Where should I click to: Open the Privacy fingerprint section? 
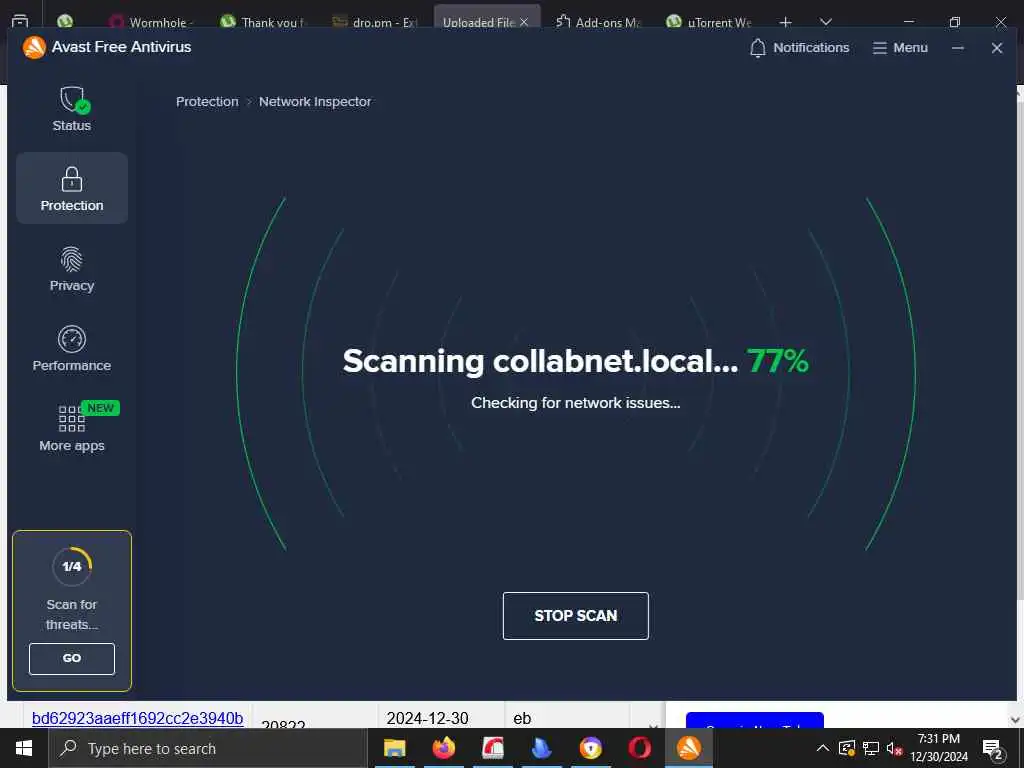72,268
